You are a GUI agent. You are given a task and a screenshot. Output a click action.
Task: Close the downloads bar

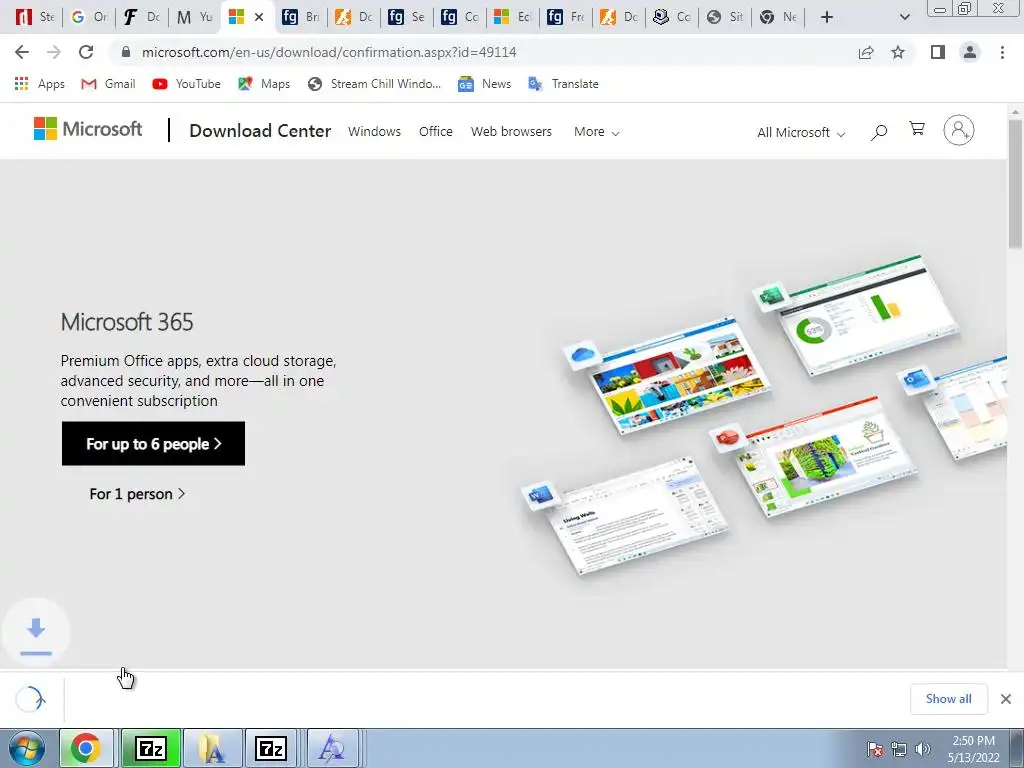tap(1006, 699)
